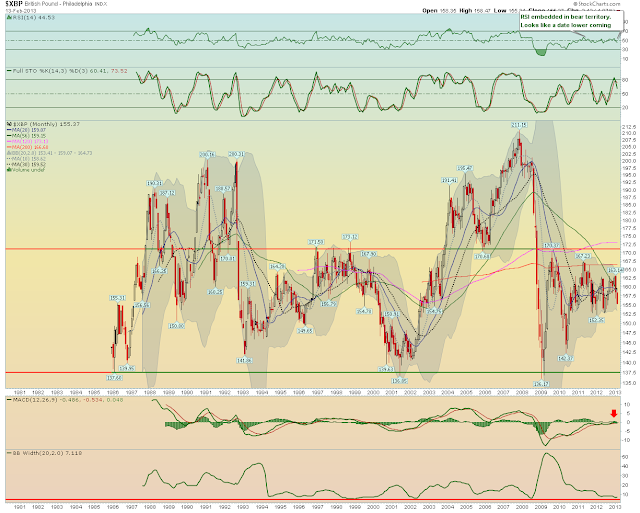Click the 170.37 price label

point(551,246)
